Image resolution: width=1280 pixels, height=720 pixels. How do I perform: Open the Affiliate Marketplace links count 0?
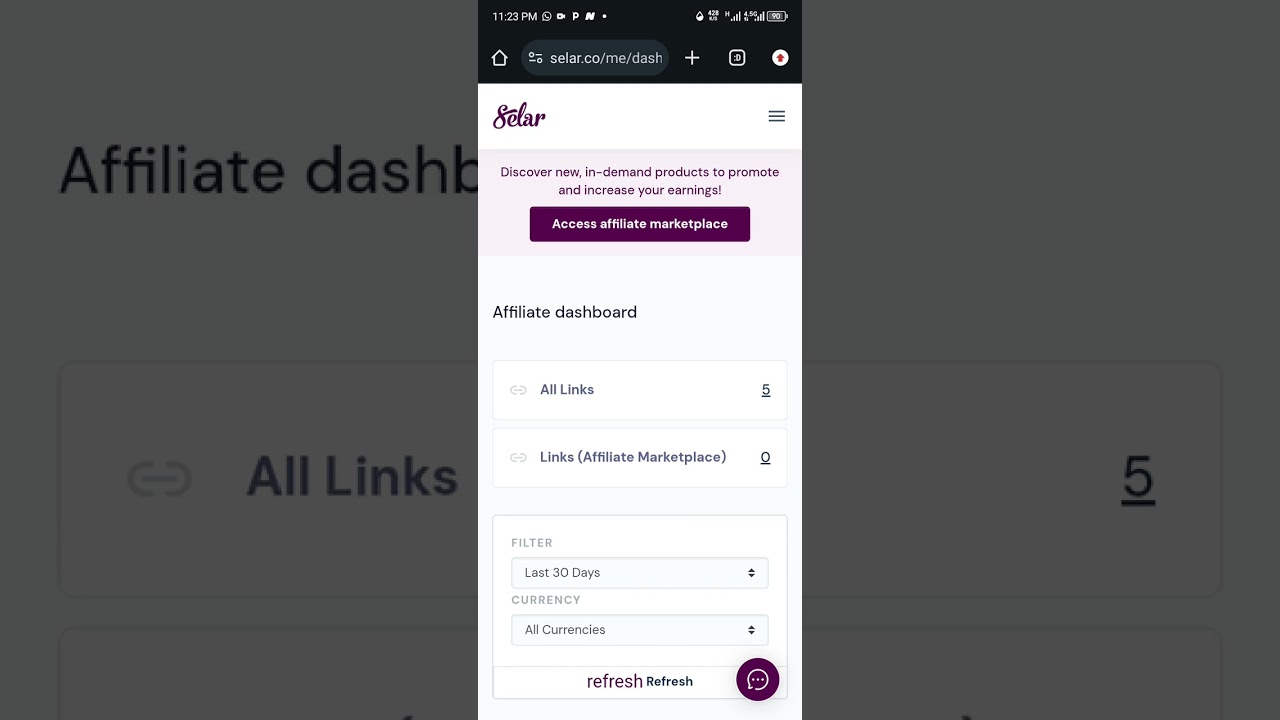765,457
